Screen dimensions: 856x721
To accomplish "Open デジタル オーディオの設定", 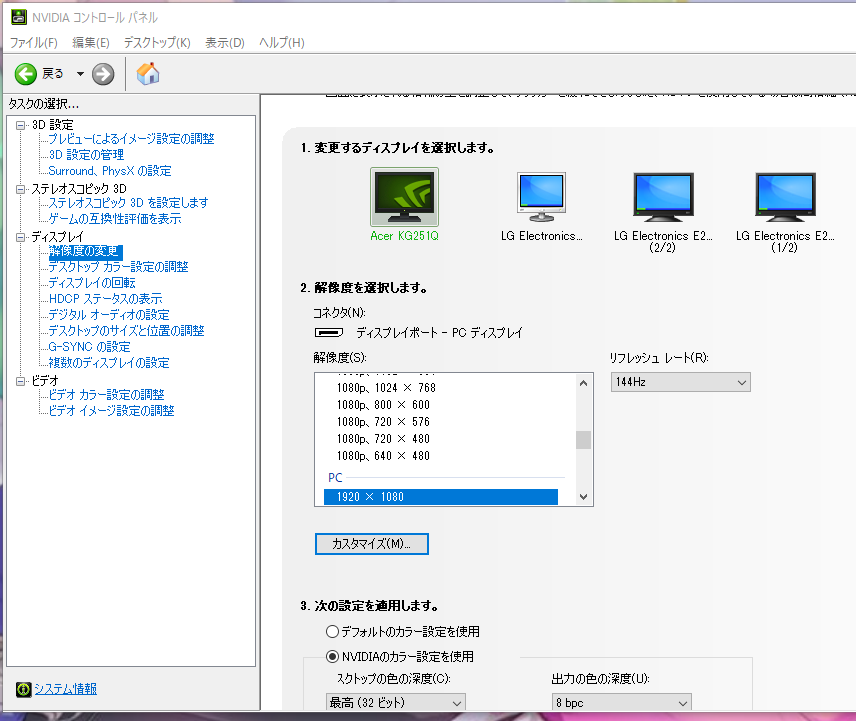I will point(109,315).
